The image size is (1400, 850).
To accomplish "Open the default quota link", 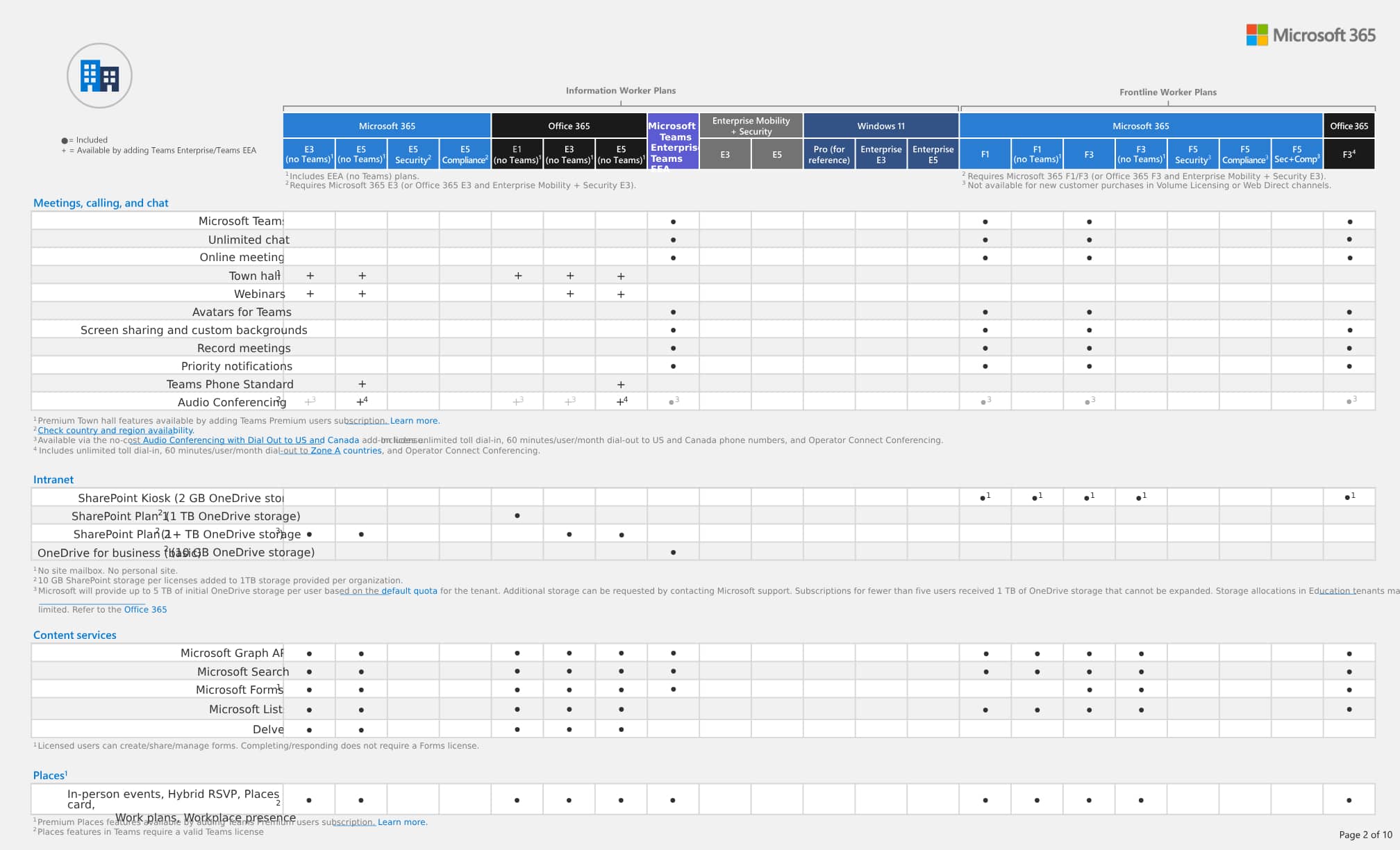I will [409, 591].
